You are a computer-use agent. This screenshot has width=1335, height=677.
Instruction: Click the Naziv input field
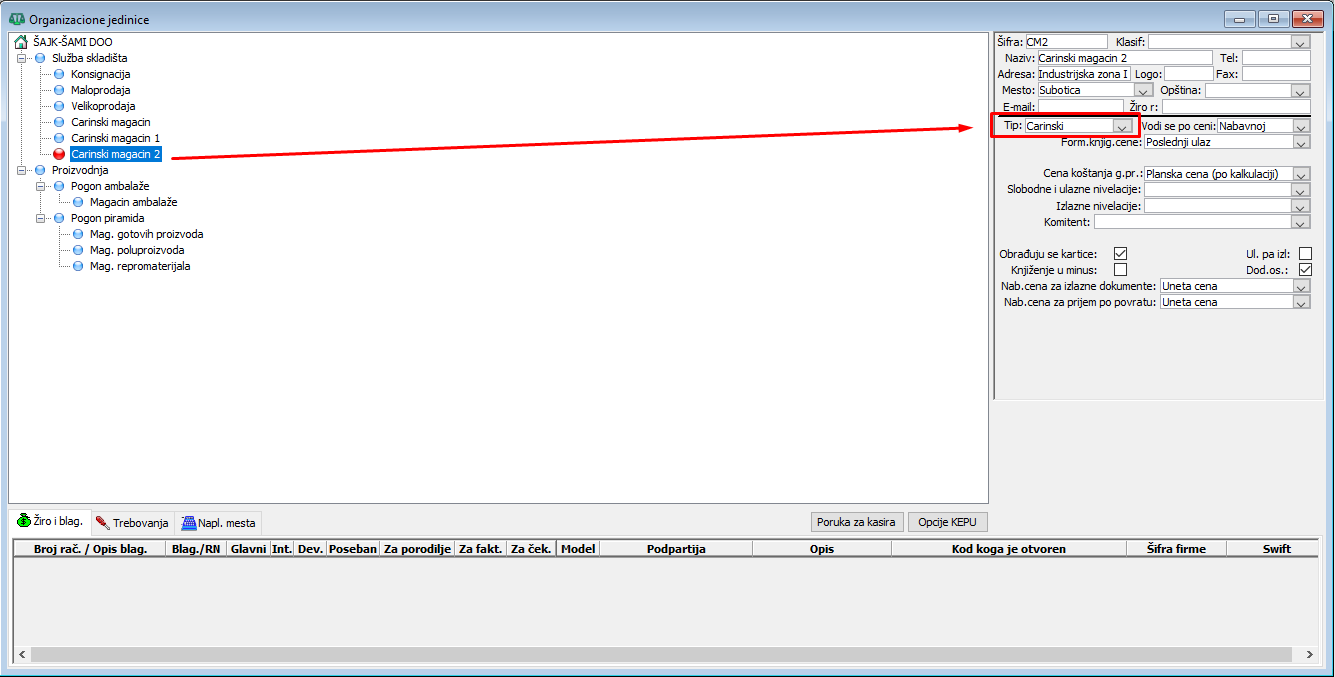click(x=1124, y=58)
